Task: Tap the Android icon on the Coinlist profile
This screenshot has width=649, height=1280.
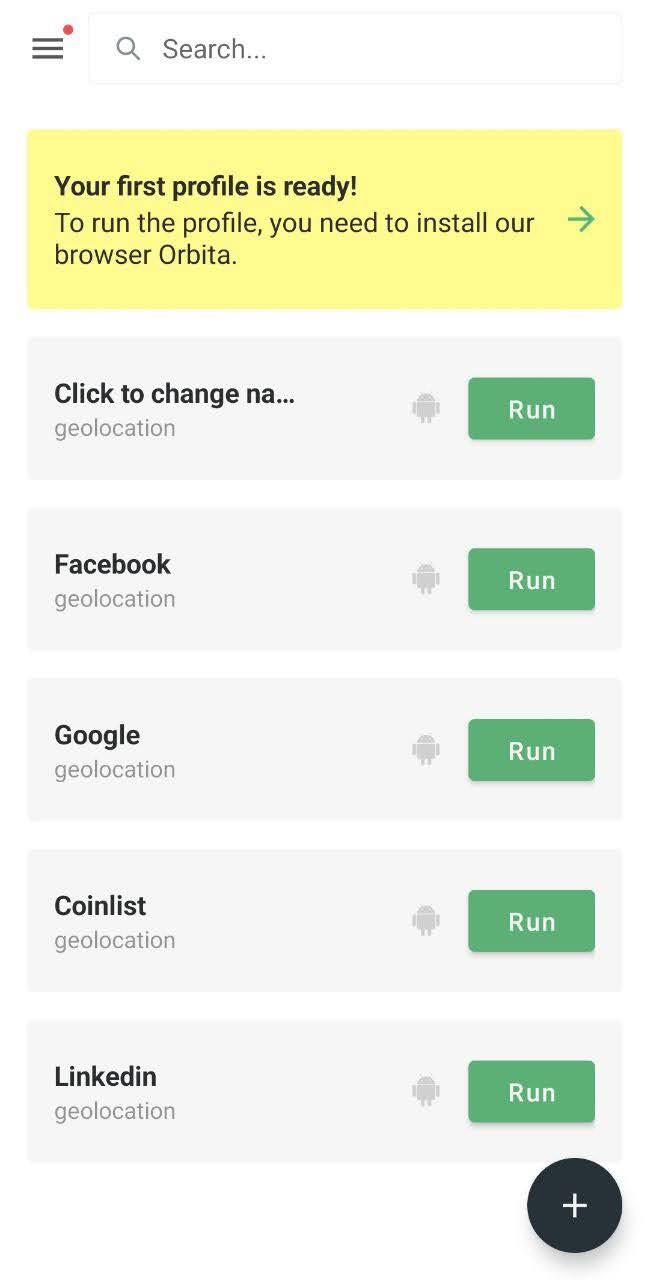Action: (425, 920)
